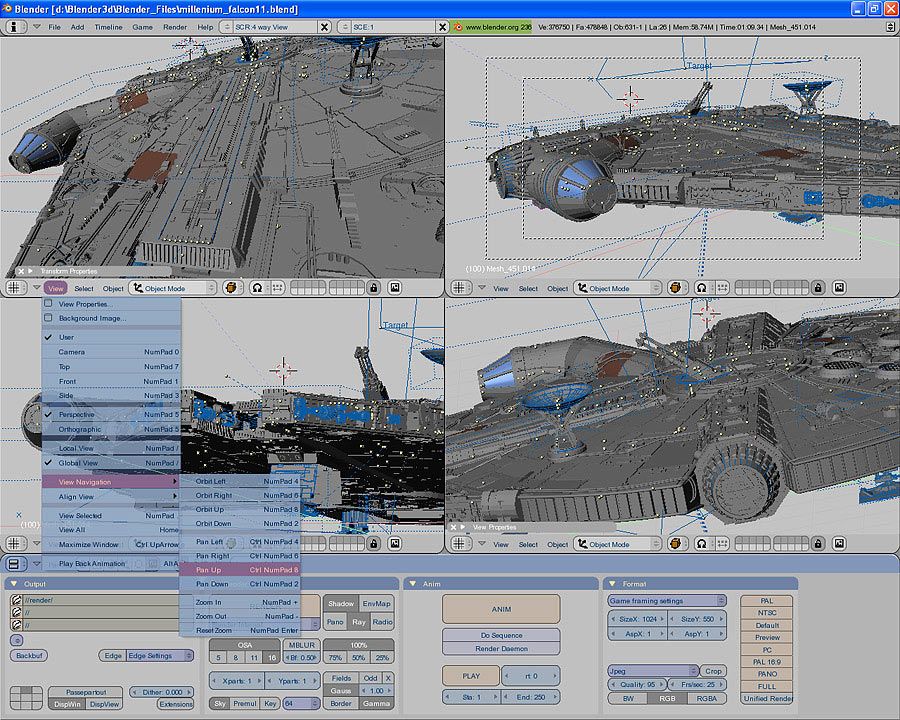Open the Jpeg image format dropdown
Screen dimensions: 900x720
(x=653, y=671)
